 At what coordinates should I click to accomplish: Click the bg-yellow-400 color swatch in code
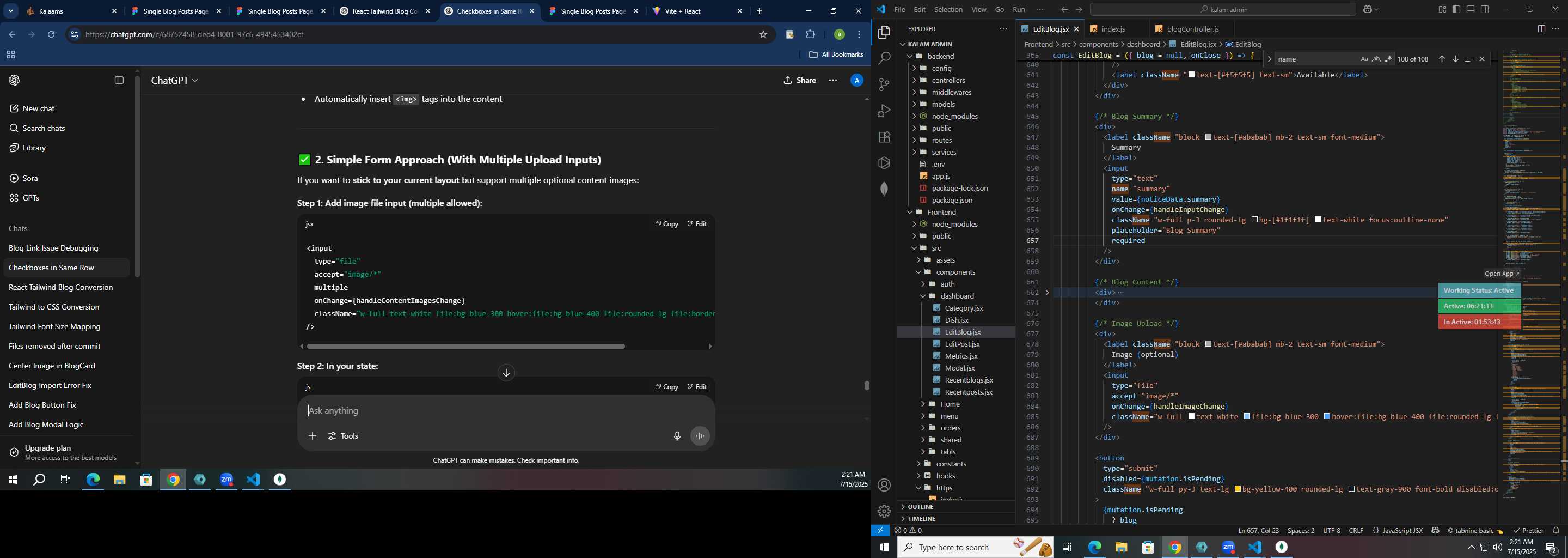pos(1238,489)
